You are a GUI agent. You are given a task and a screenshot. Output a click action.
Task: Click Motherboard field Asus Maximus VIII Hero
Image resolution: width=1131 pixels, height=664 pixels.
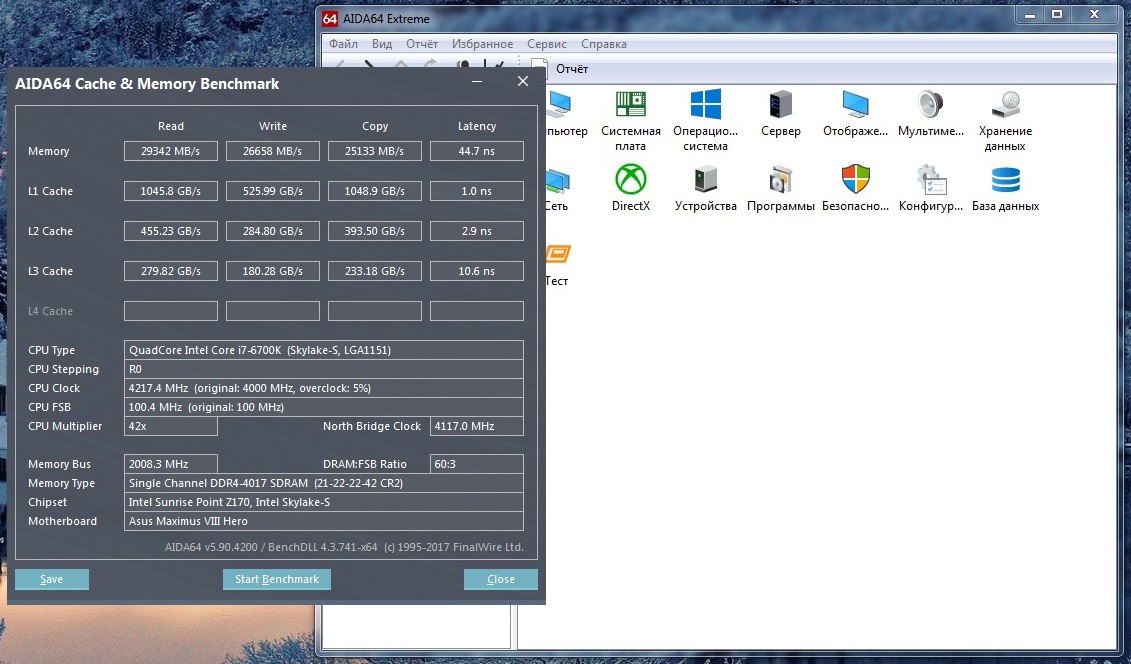(324, 521)
